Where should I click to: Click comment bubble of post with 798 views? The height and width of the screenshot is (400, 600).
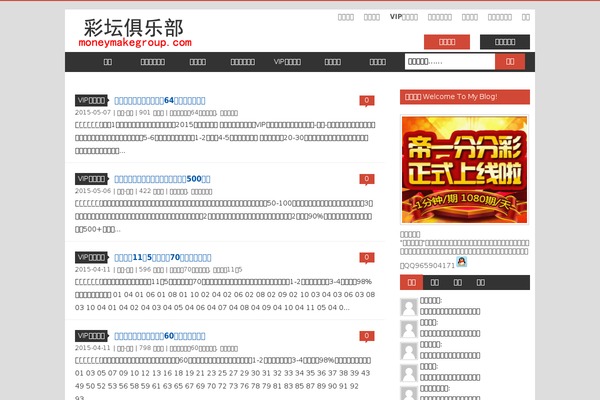pos(367,336)
